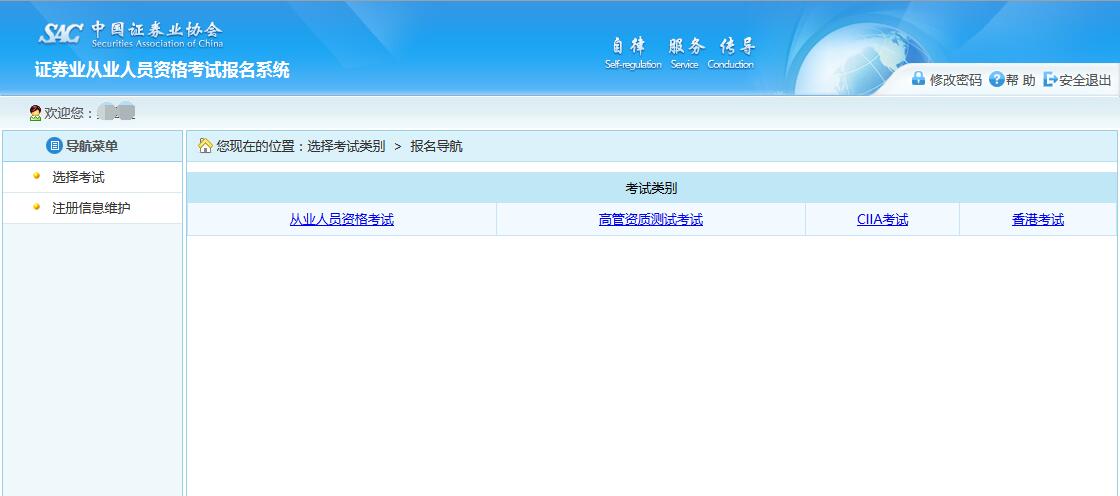The image size is (1120, 496).
Task: Click the user avatar icon beside 欢迎您
Action: pos(35,113)
